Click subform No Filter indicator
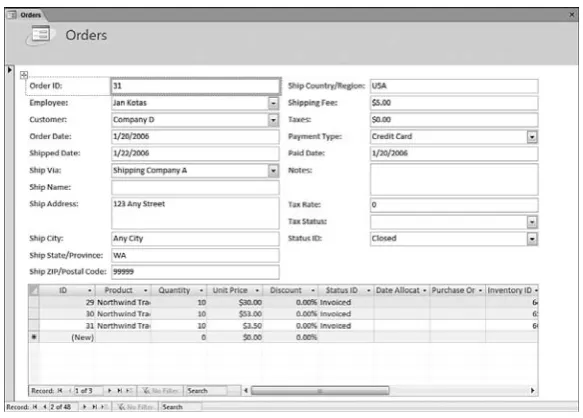This screenshot has height=418, width=583. (161, 391)
